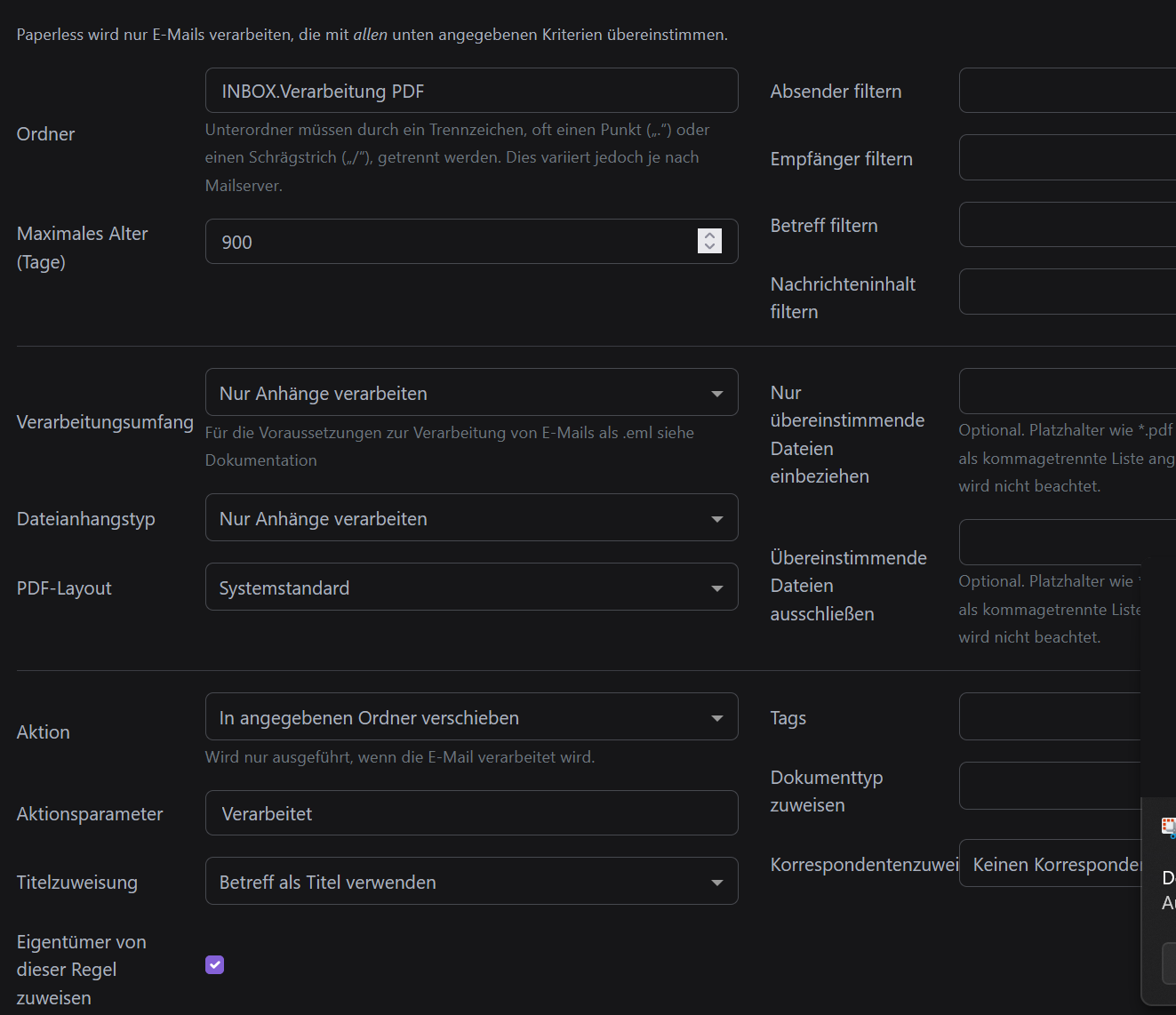Select the Empfänger filtern input
The width and height of the screenshot is (1176, 1015).
coord(1067,158)
